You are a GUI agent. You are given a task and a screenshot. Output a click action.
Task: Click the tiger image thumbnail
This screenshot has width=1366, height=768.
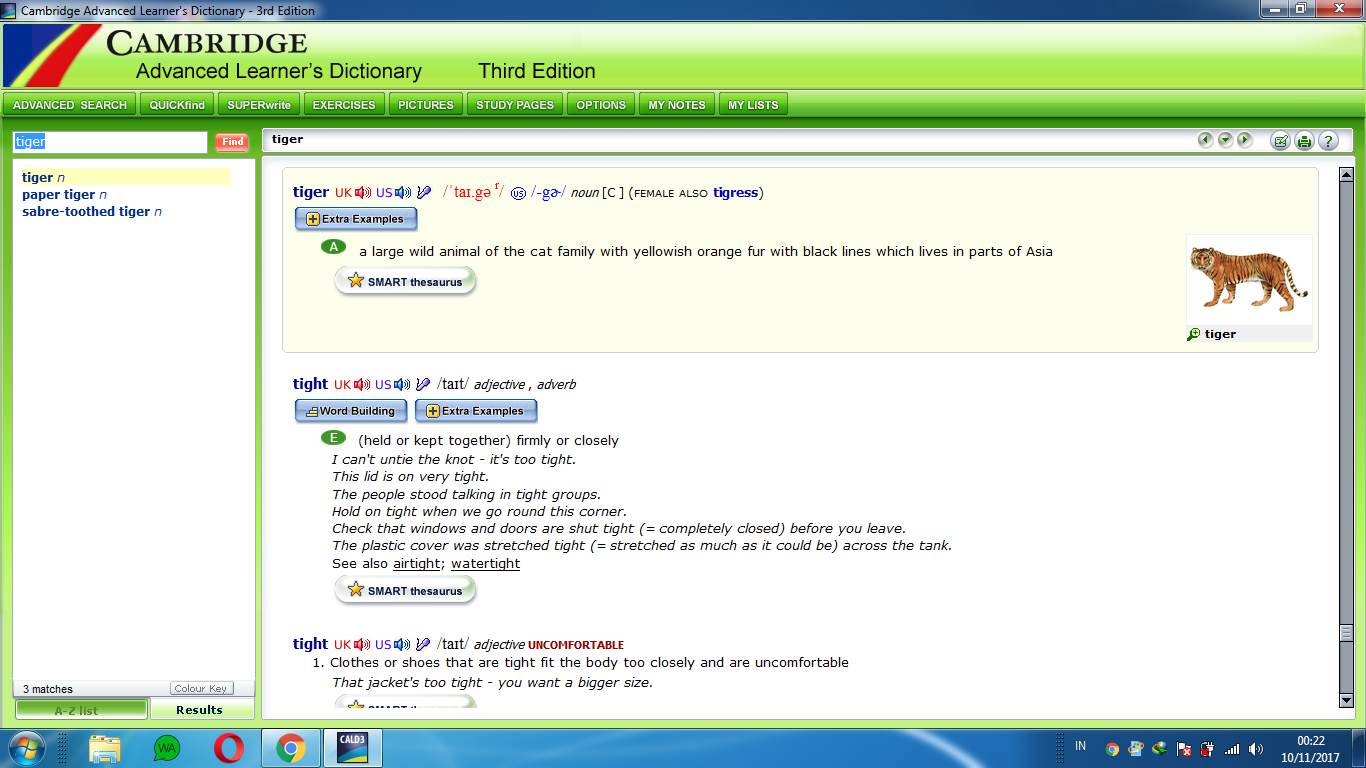pyautogui.click(x=1249, y=280)
